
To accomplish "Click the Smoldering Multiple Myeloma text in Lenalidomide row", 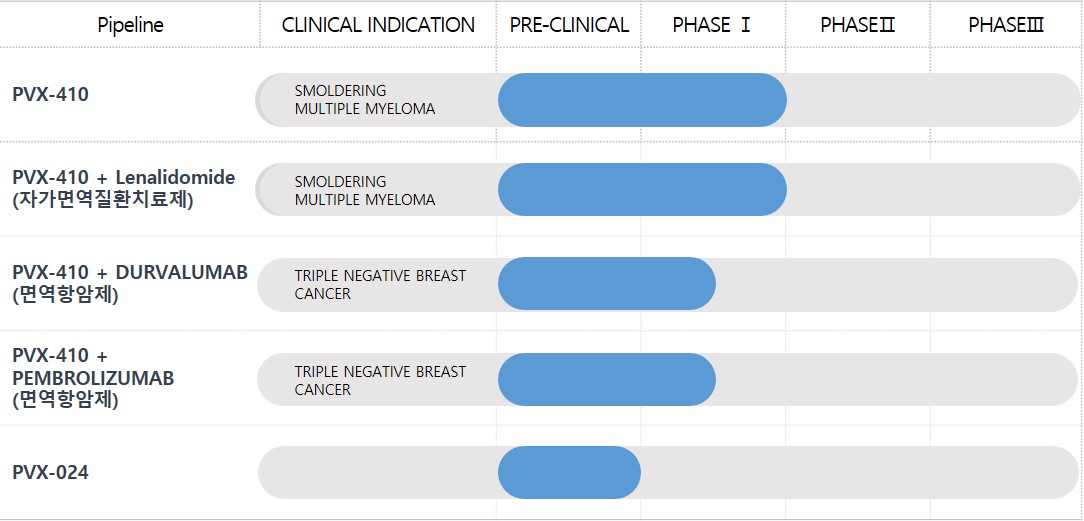I will [x=364, y=190].
